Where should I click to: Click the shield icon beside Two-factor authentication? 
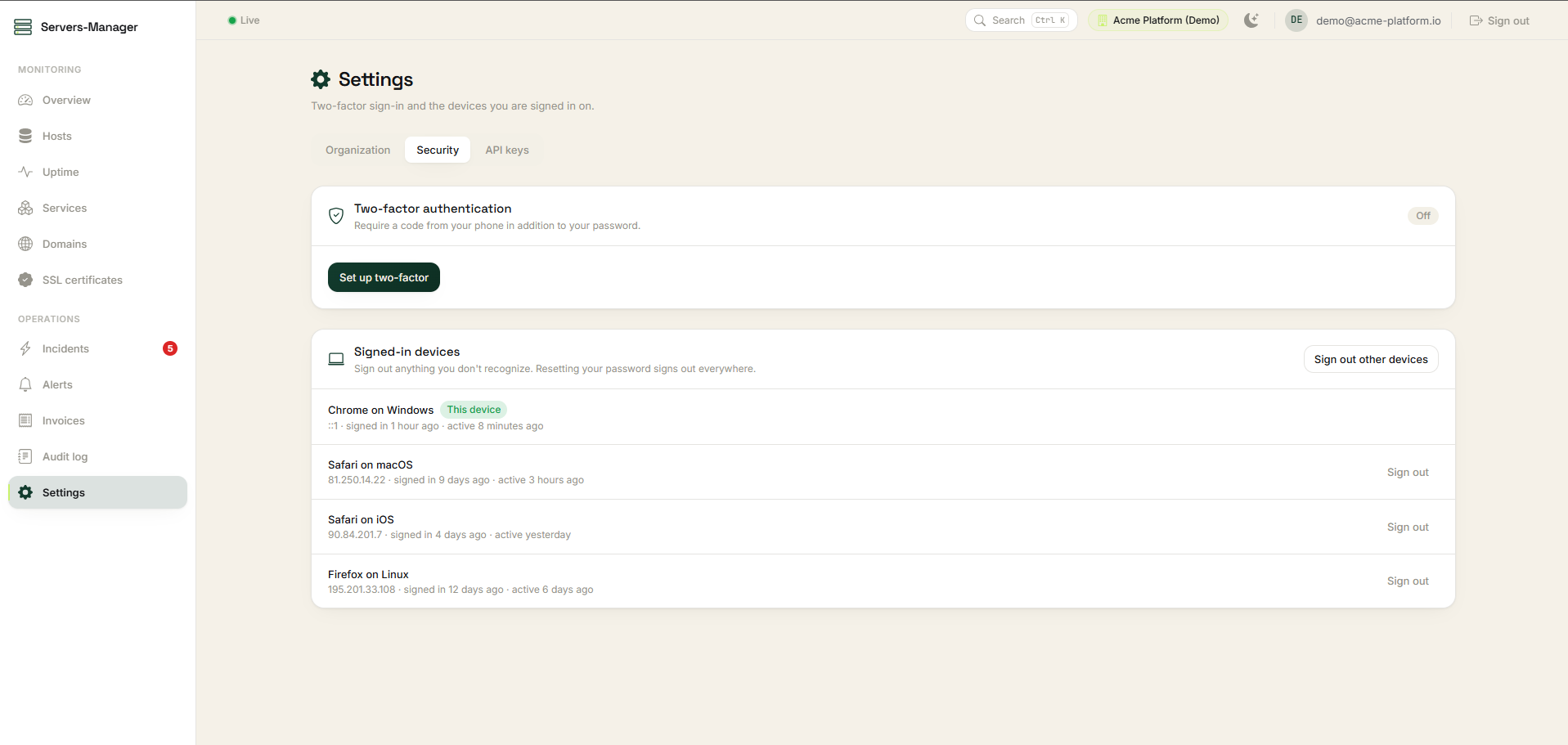click(x=336, y=216)
